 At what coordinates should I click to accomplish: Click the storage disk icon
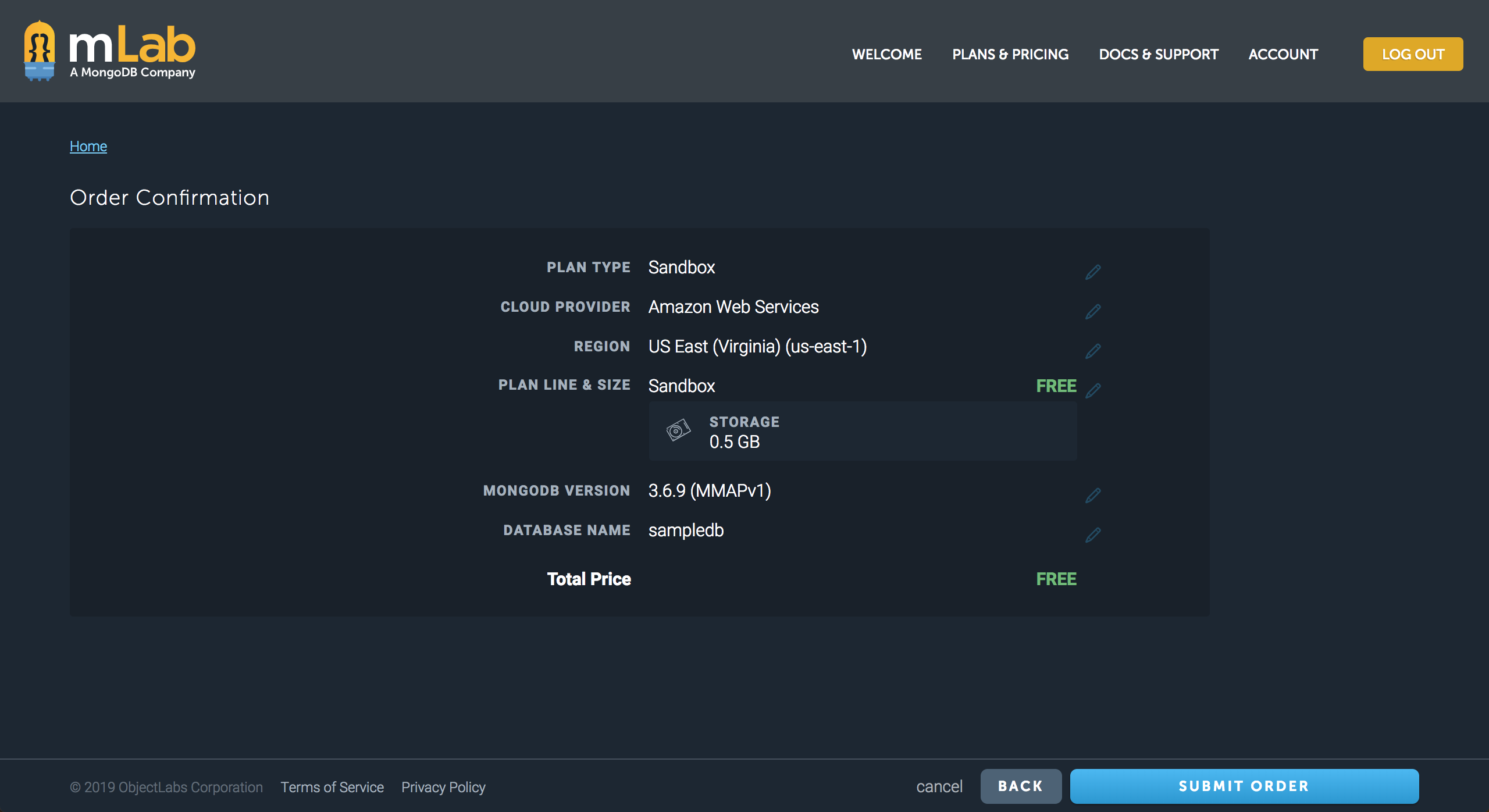[678, 430]
